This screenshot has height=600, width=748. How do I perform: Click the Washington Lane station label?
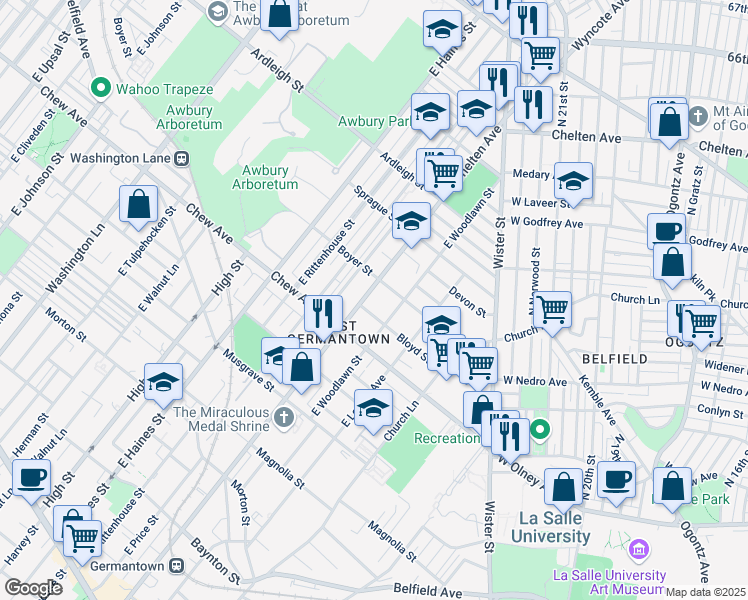(120, 158)
